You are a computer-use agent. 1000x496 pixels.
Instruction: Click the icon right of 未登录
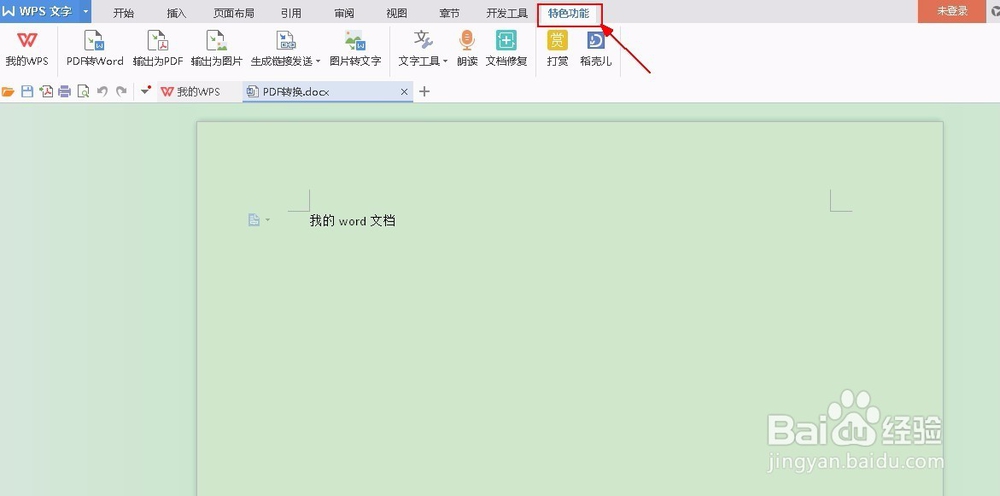point(996,11)
